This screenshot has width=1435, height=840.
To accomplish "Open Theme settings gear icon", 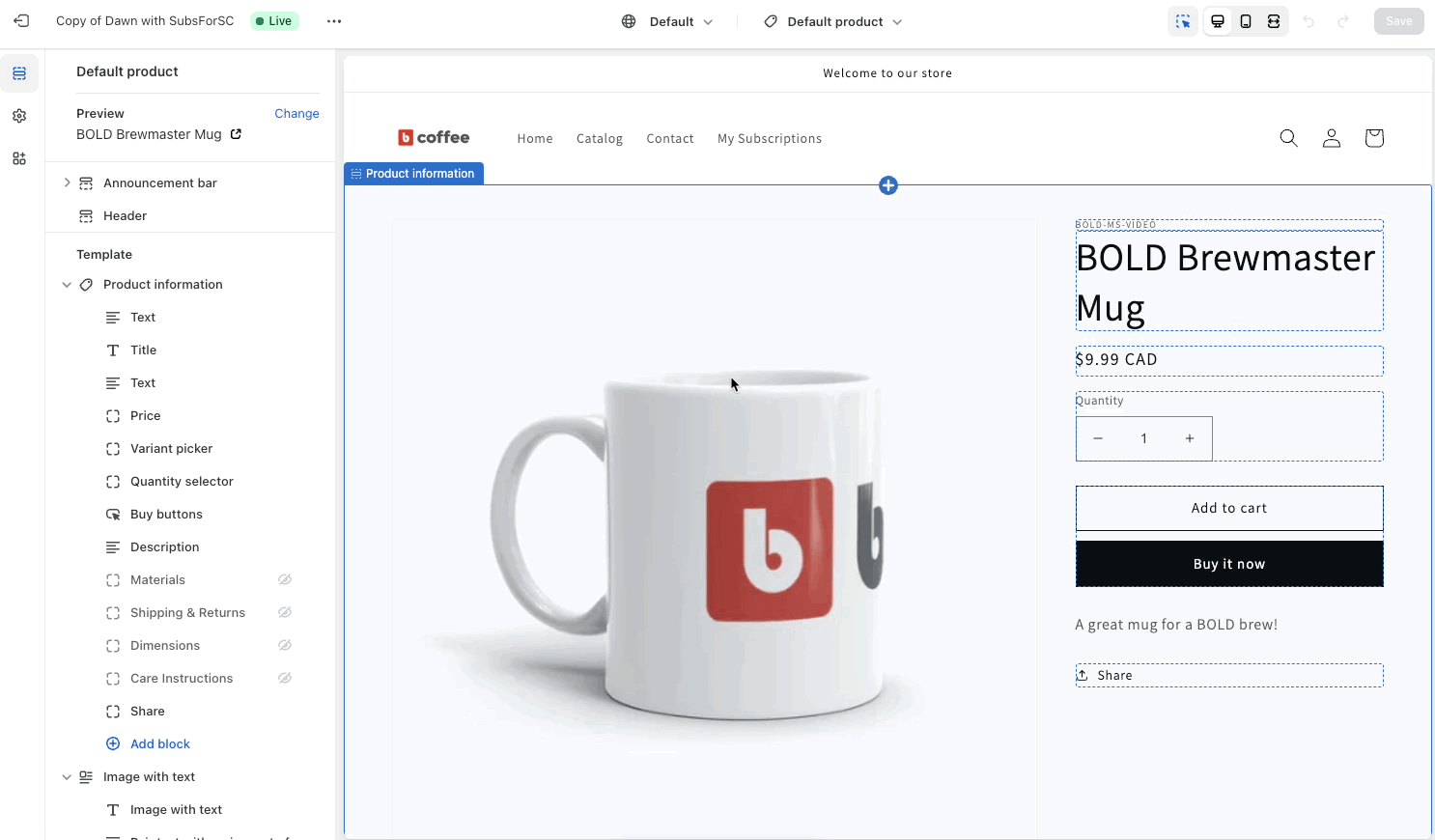I will 19,116.
